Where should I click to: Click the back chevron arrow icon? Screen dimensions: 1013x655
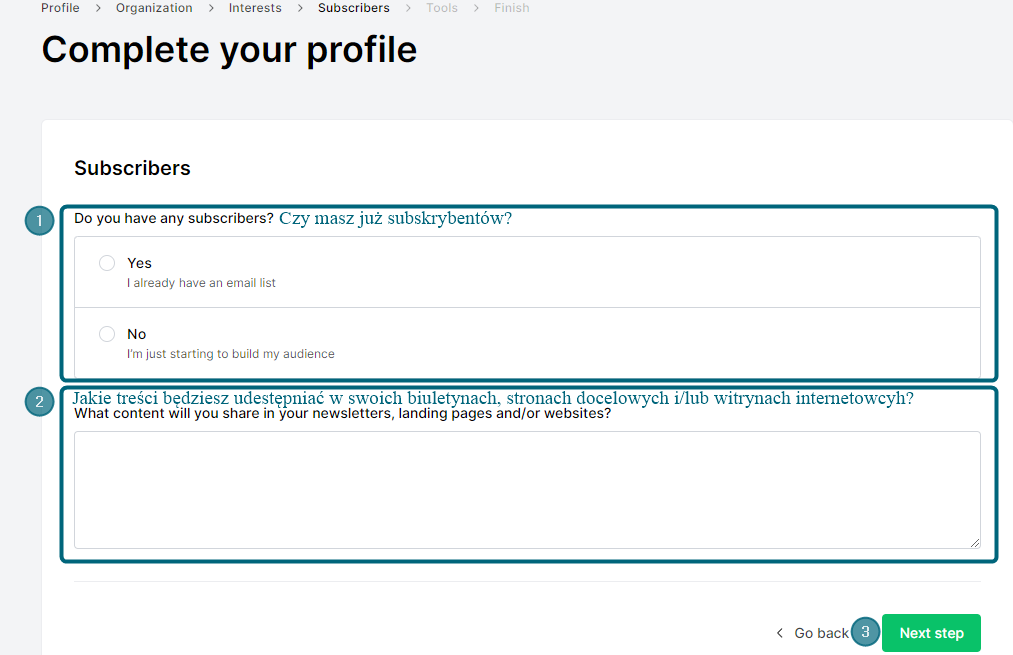tap(780, 633)
